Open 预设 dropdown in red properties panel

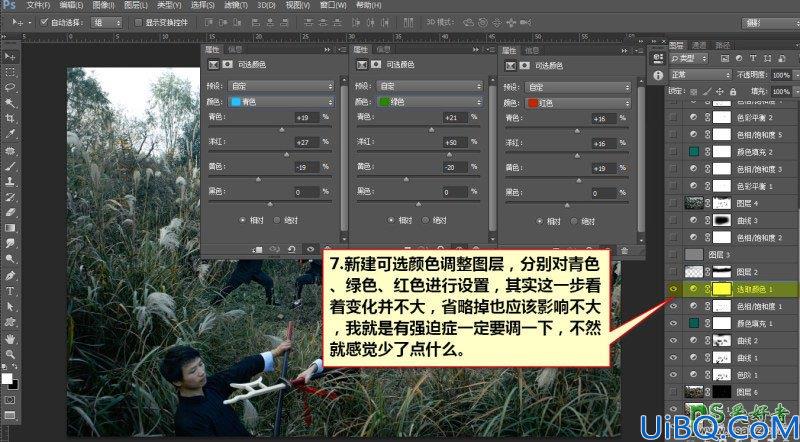point(578,87)
